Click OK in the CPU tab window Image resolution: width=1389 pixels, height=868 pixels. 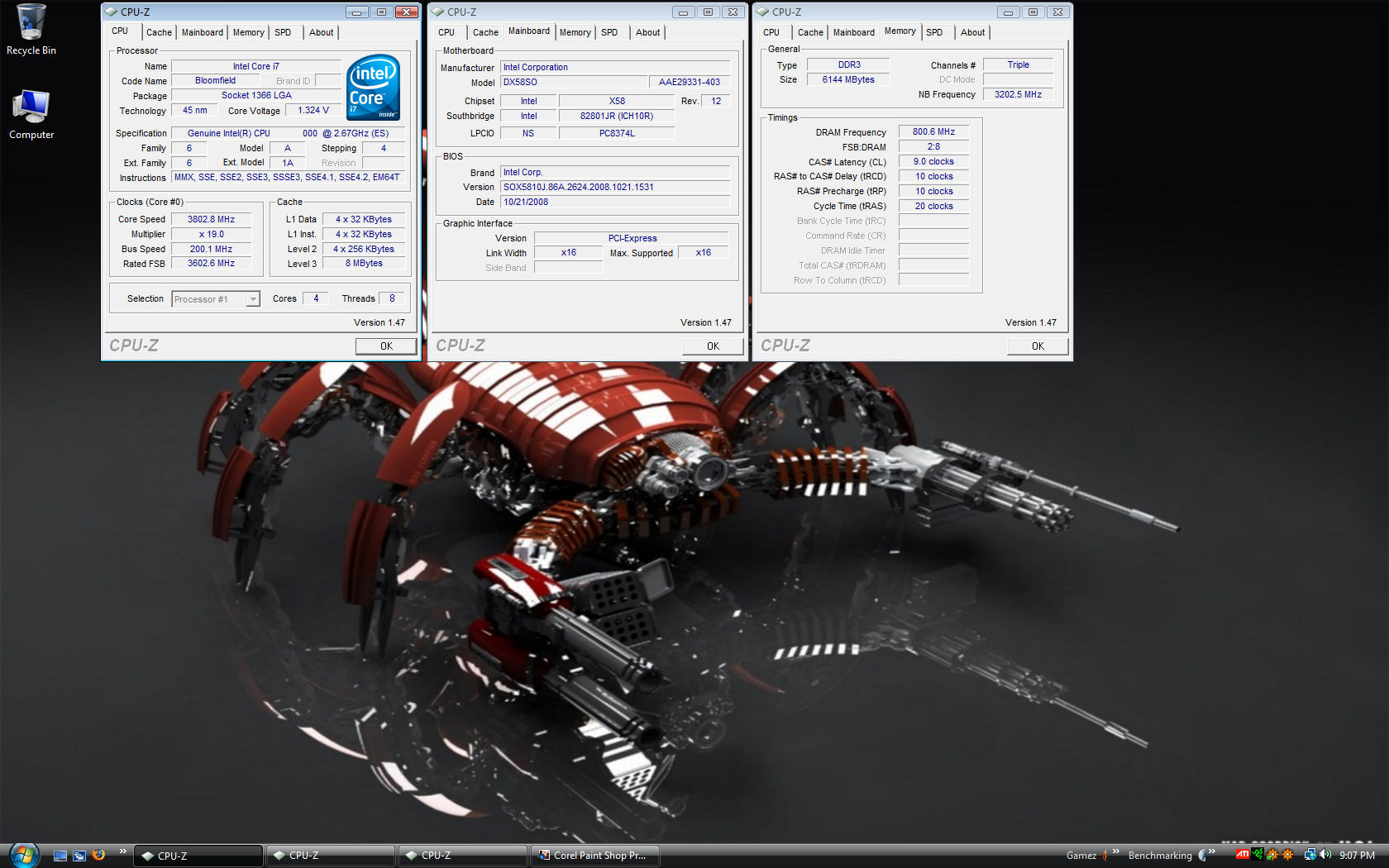(386, 346)
